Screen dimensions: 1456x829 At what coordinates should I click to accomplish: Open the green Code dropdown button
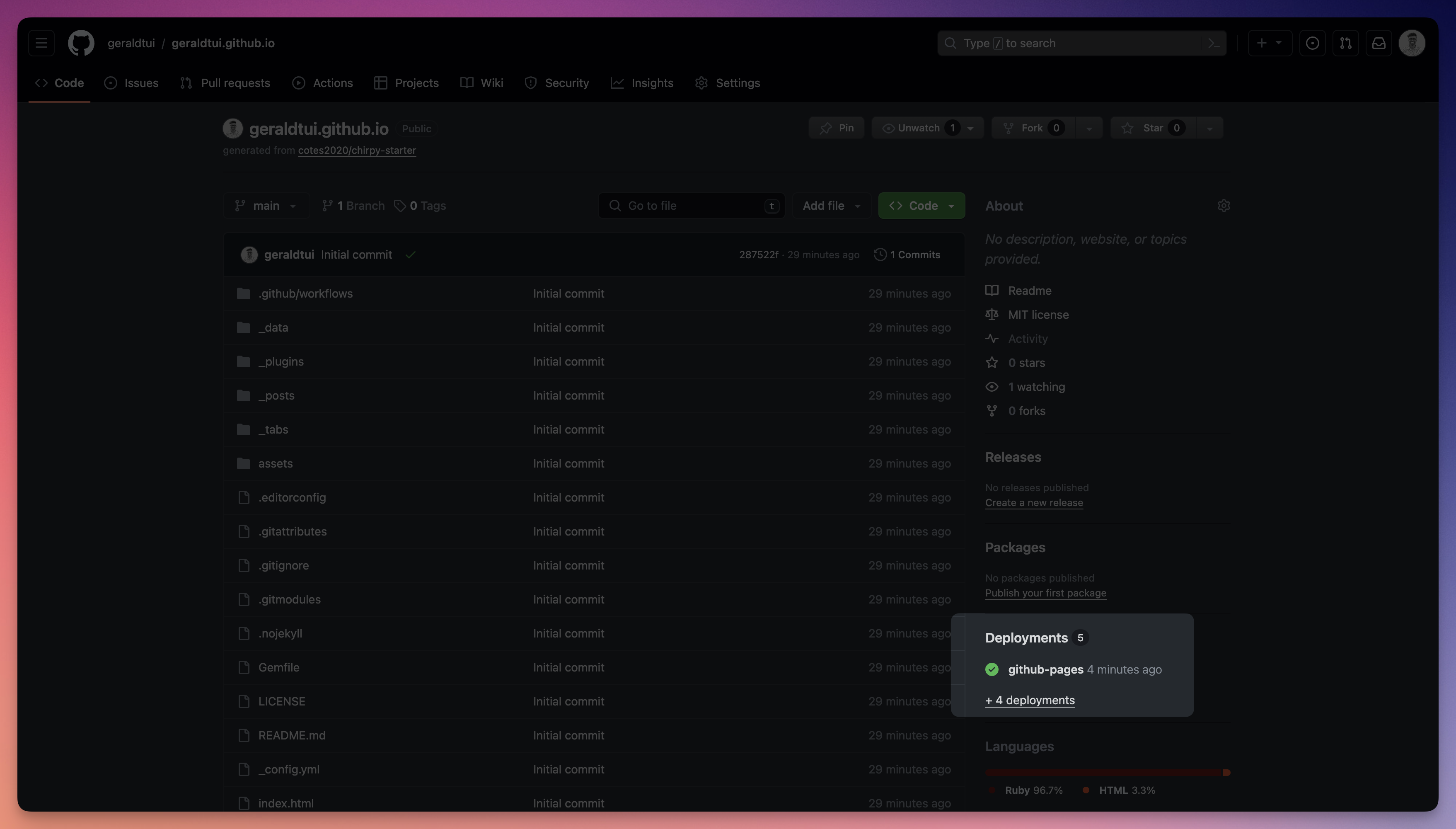click(x=921, y=206)
